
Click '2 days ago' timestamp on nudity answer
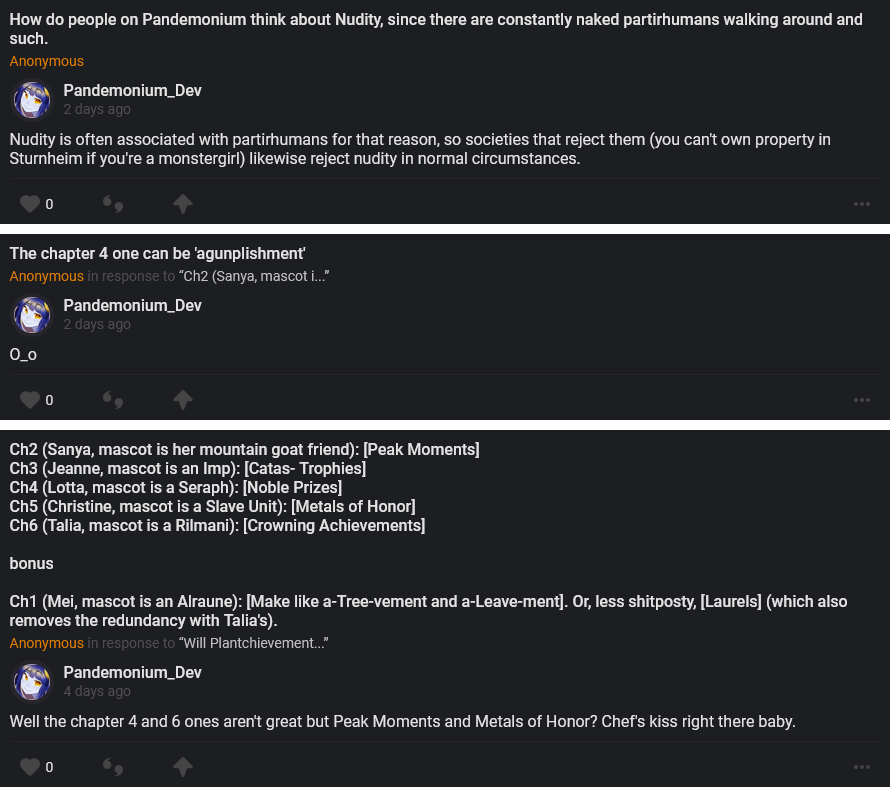97,109
